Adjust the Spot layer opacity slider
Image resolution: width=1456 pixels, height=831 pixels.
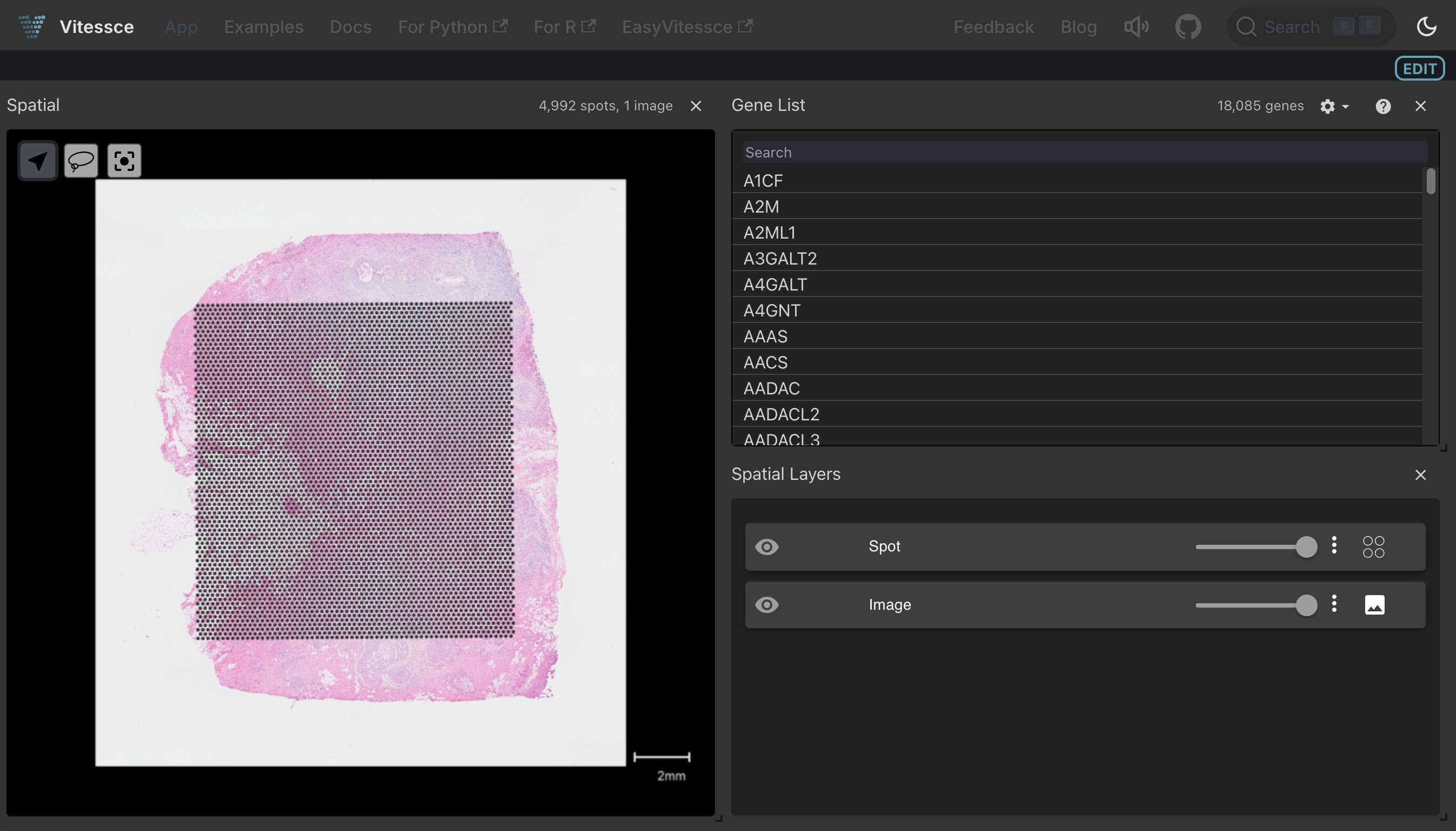[x=1306, y=547]
